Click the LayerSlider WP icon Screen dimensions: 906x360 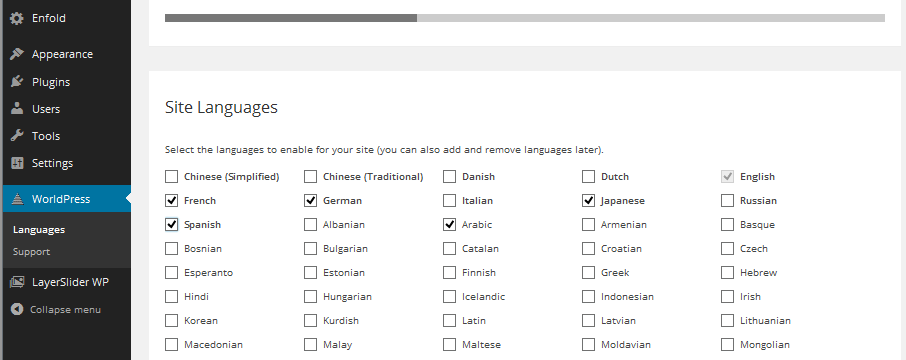coord(17,282)
